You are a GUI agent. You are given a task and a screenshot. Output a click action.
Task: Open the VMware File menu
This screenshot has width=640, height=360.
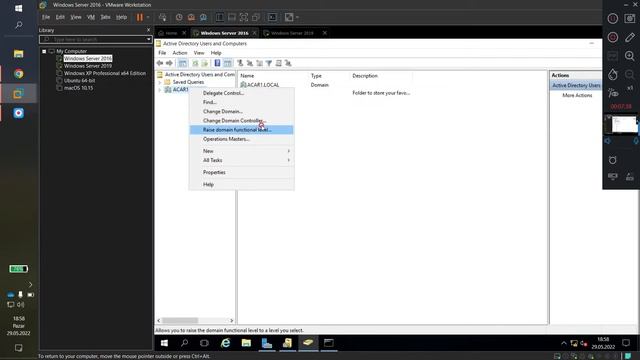pos(46,17)
